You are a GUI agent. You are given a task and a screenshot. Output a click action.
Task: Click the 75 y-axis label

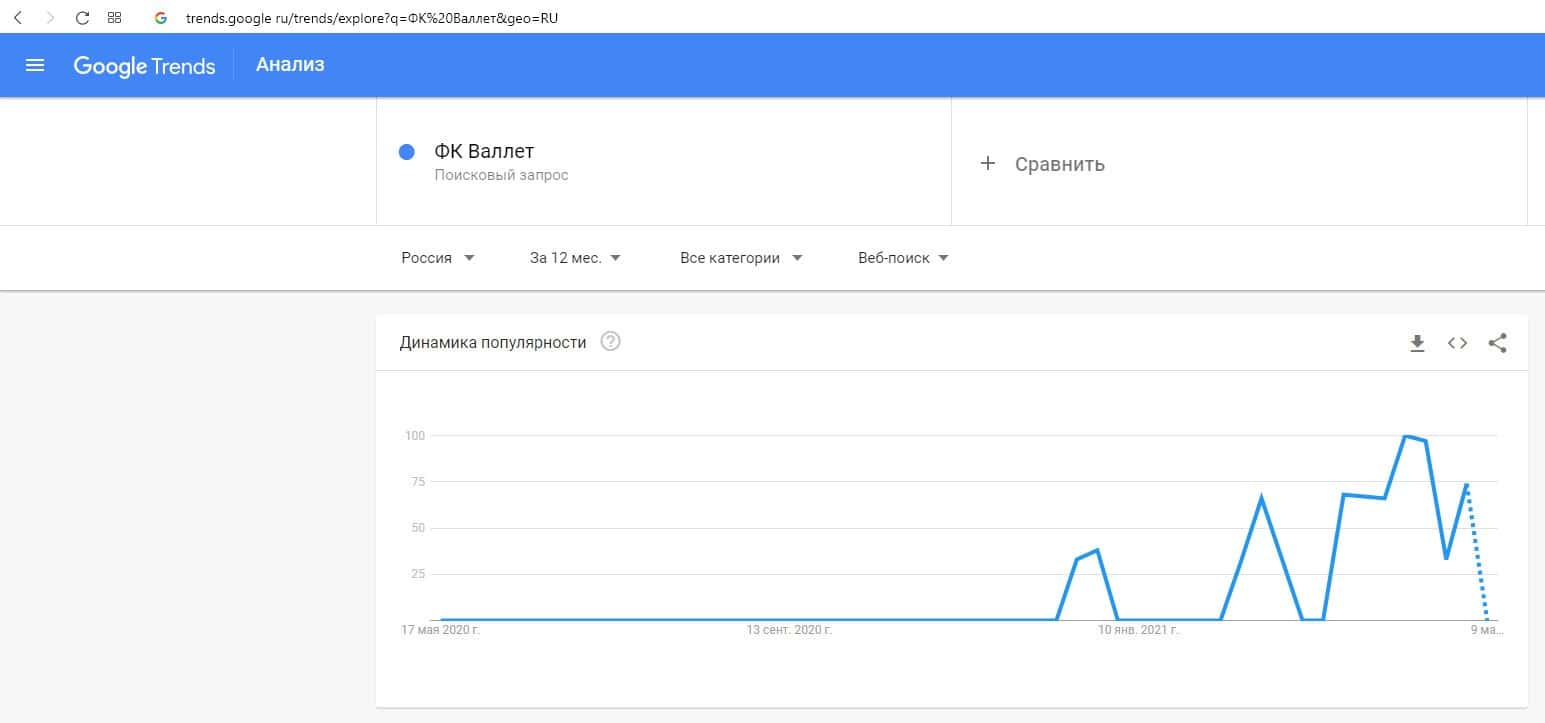(418, 482)
